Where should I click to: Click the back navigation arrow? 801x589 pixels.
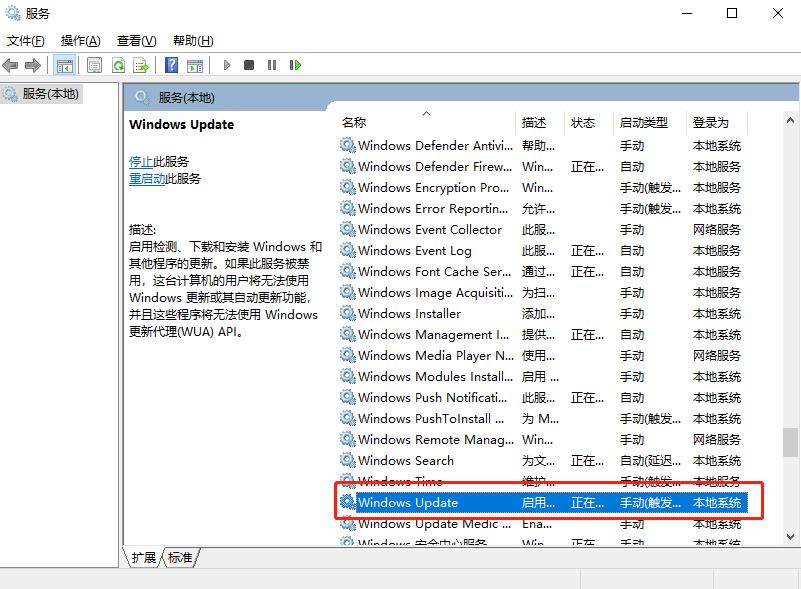tap(11, 64)
